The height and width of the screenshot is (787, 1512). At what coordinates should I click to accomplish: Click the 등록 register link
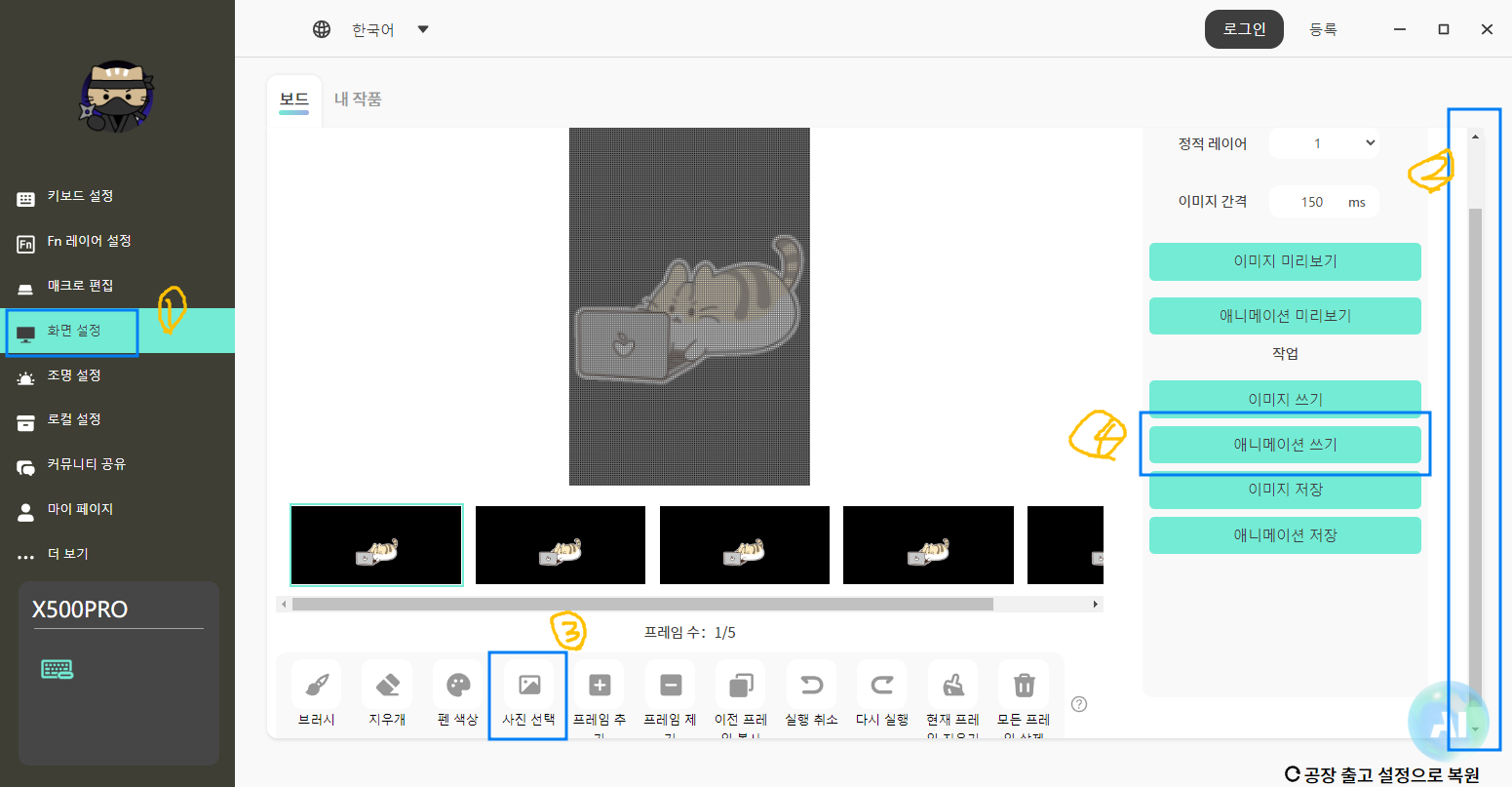[x=1323, y=29]
